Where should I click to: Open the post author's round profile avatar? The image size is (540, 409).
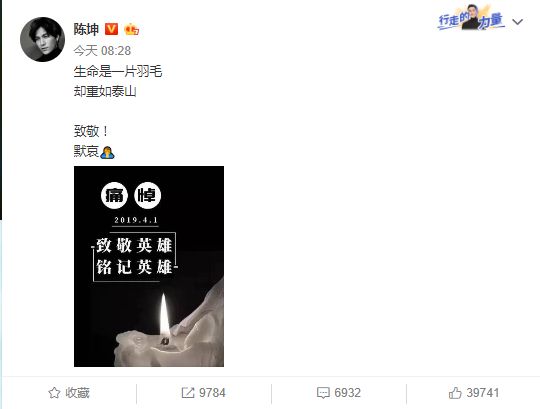(x=42, y=39)
